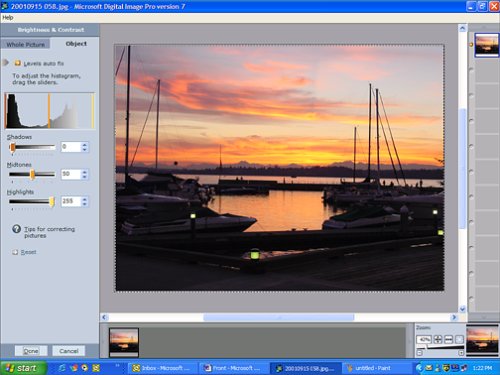Increase the Highlights value with the up arrow

coord(85,199)
